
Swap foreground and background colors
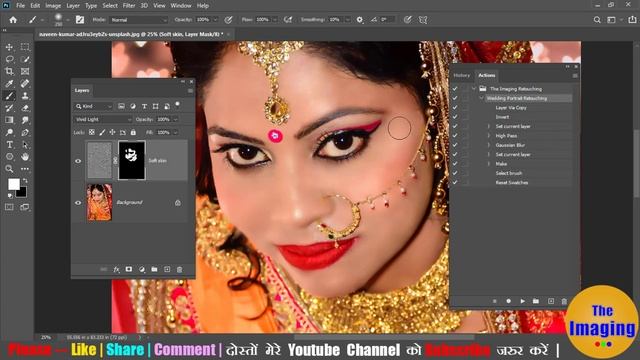[x=25, y=180]
